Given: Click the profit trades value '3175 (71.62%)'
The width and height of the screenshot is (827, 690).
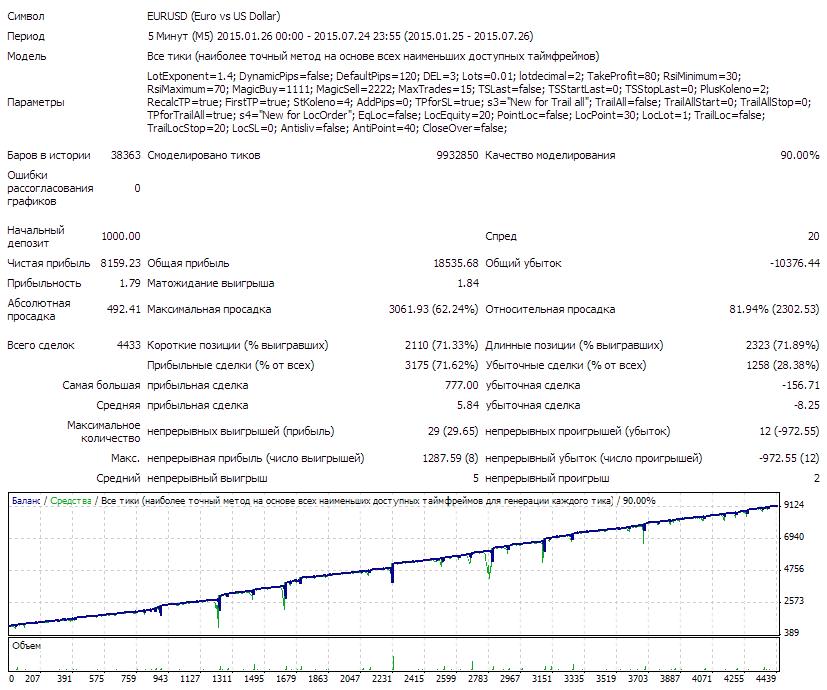Looking at the screenshot, I should tap(441, 366).
